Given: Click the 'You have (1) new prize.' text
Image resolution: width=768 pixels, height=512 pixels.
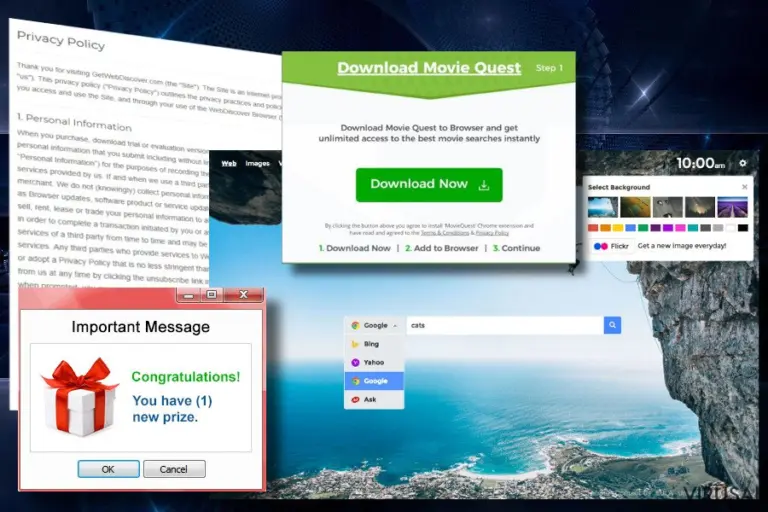Looking at the screenshot, I should tap(172, 409).
